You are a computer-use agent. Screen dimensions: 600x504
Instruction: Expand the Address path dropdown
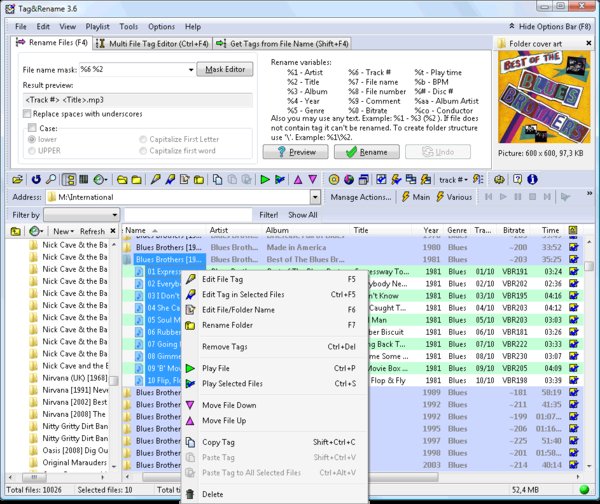(x=315, y=198)
